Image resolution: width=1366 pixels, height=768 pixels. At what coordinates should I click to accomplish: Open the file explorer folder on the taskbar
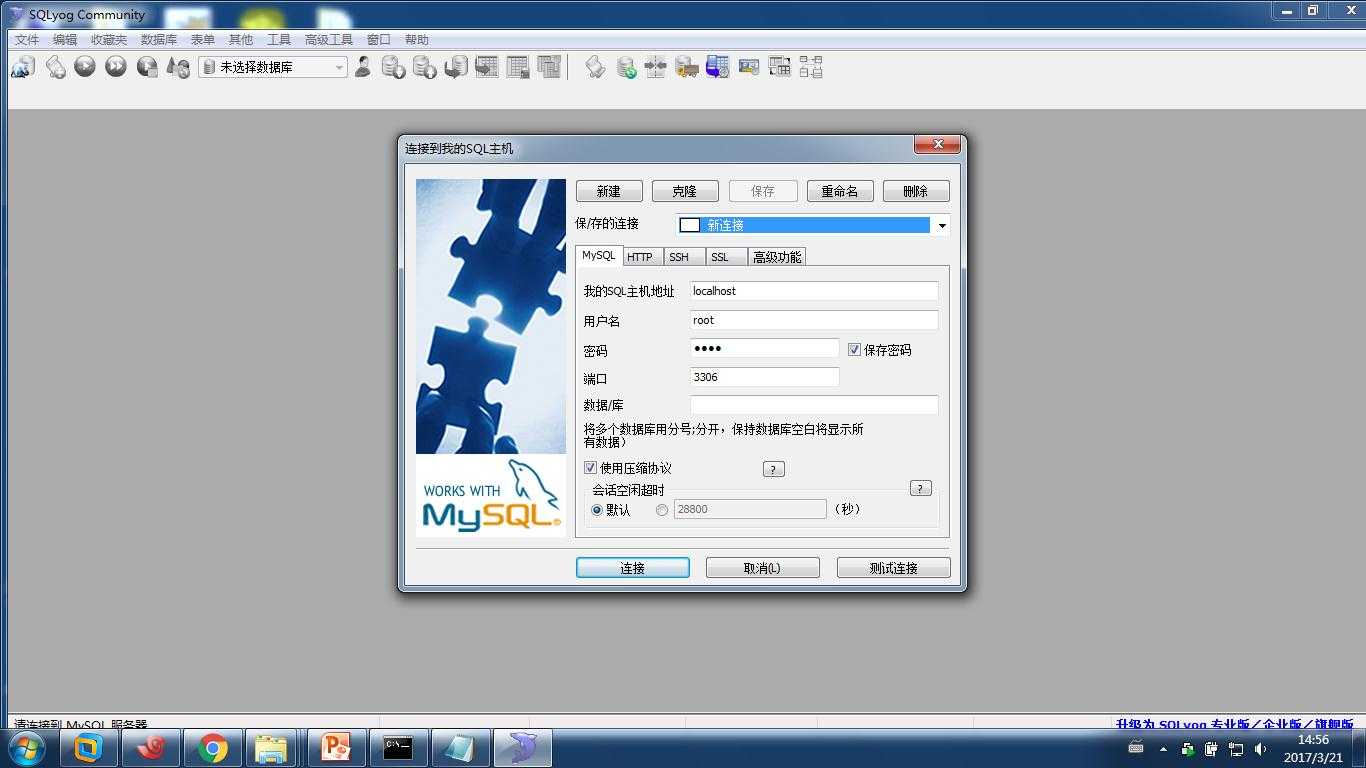[272, 748]
